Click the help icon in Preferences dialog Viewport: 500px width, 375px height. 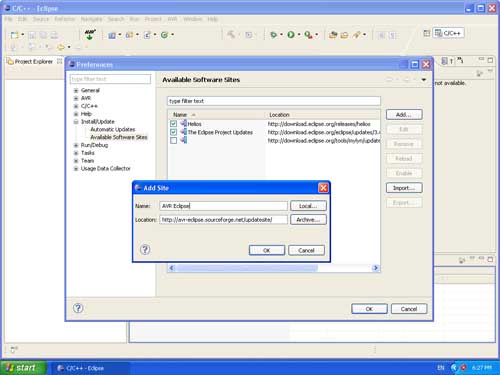click(x=78, y=308)
